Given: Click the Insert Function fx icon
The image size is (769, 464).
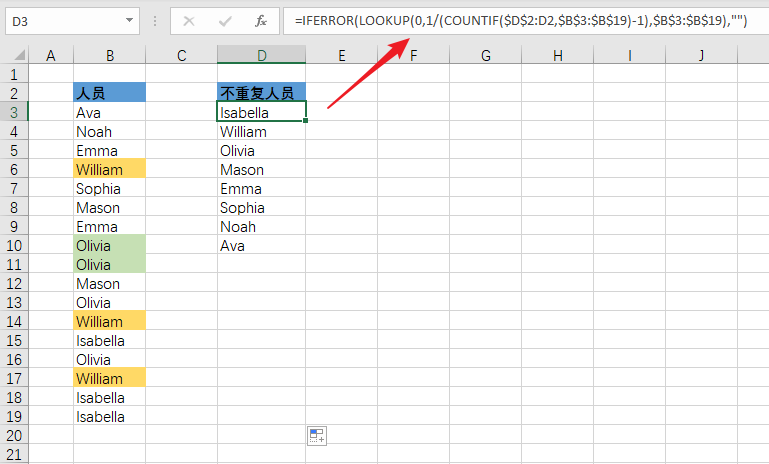Looking at the screenshot, I should click(260, 21).
